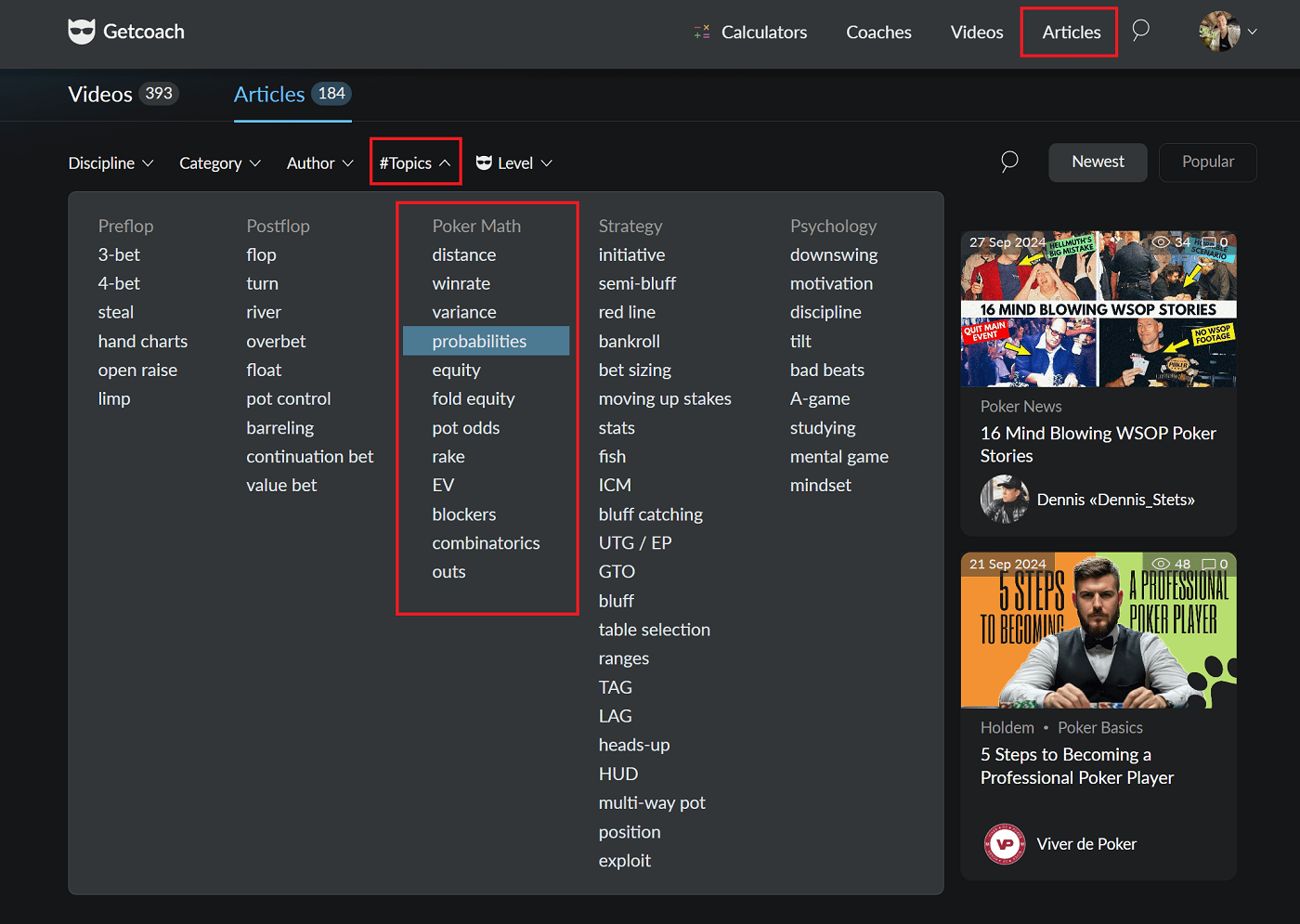Screen dimensions: 1300x924
Task: Click the mask icon beside Level filter
Action: (x=484, y=163)
